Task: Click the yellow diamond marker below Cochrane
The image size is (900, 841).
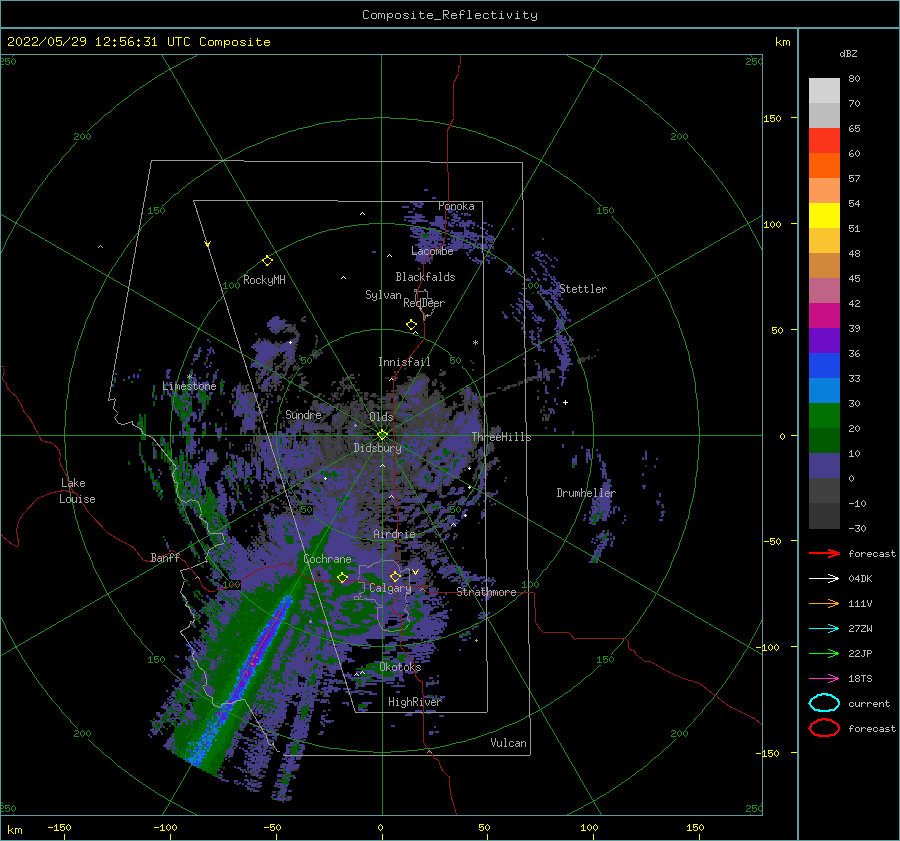Action: [x=343, y=578]
